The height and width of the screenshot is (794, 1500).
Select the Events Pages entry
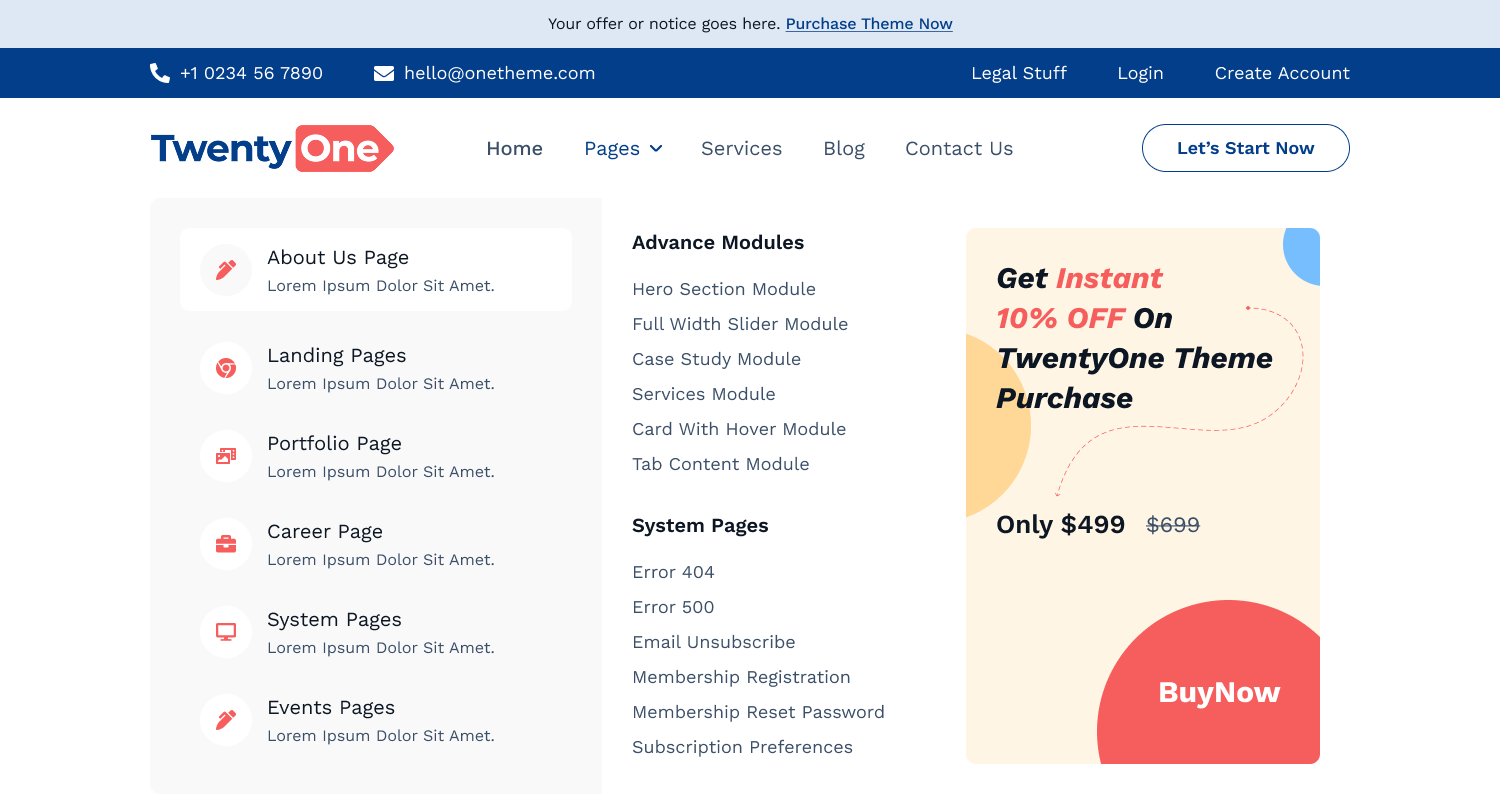(376, 720)
